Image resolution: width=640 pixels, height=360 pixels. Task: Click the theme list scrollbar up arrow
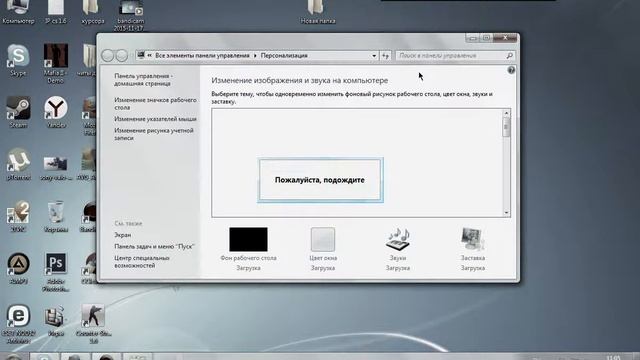506,113
